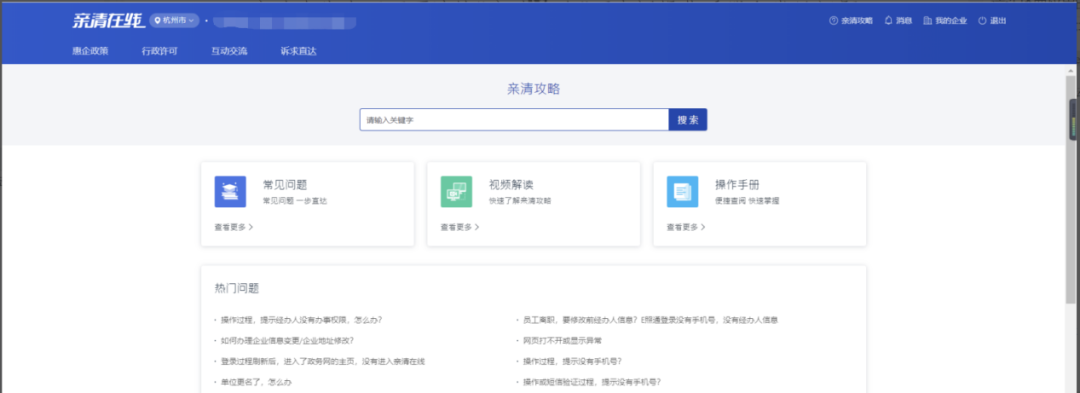Open question 员工离职，要修改前经办人信息？

[x=650, y=320]
